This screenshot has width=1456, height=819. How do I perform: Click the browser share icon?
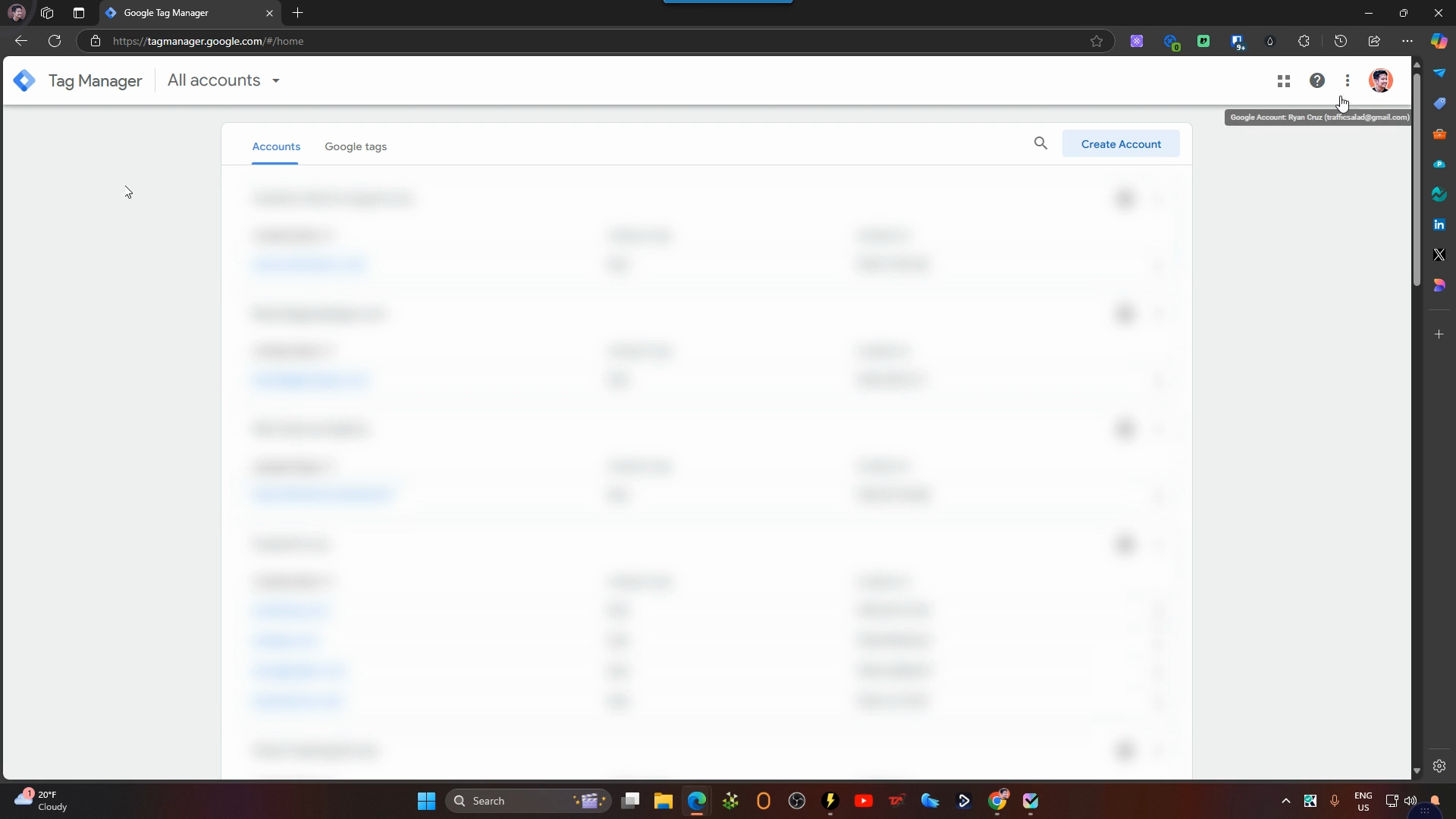tap(1374, 41)
